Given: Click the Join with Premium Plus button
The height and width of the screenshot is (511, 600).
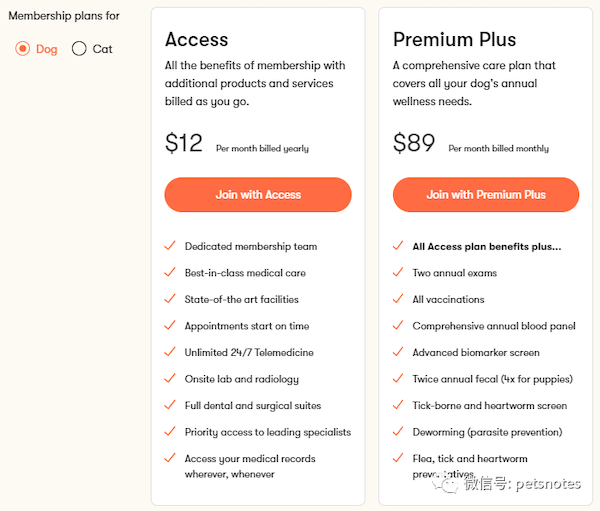Looking at the screenshot, I should point(486,194).
